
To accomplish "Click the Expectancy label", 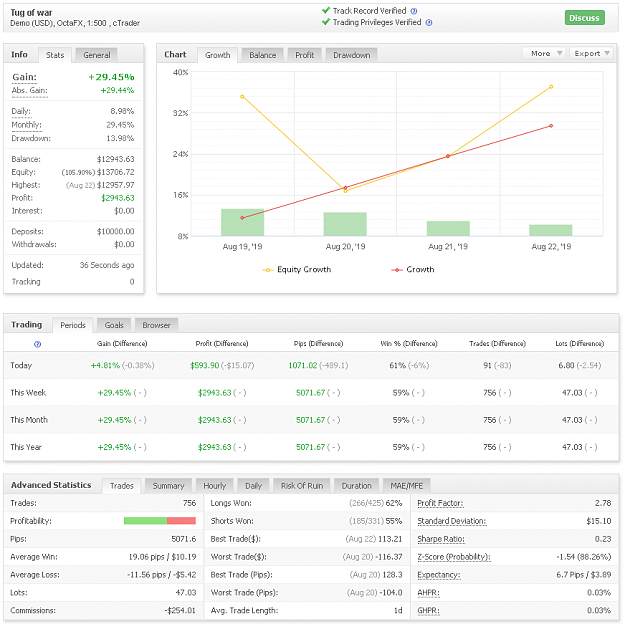I will 438,575.
